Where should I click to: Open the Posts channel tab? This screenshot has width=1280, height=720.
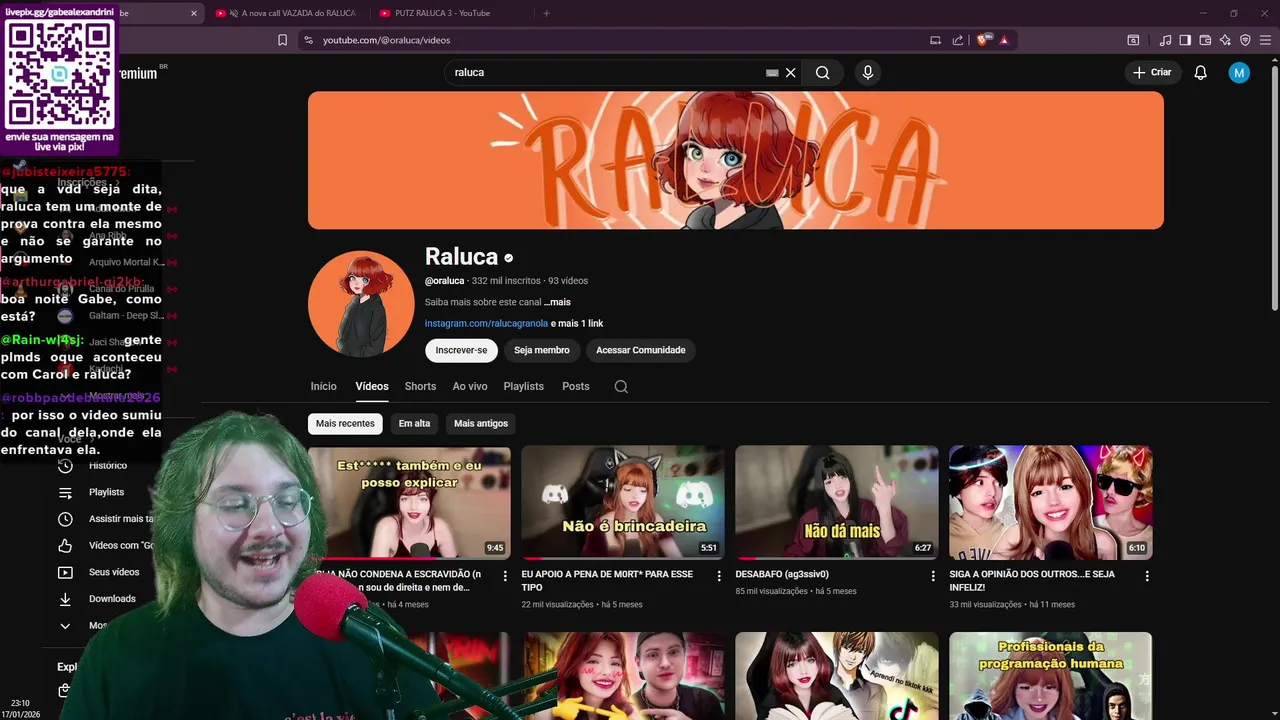[576, 386]
